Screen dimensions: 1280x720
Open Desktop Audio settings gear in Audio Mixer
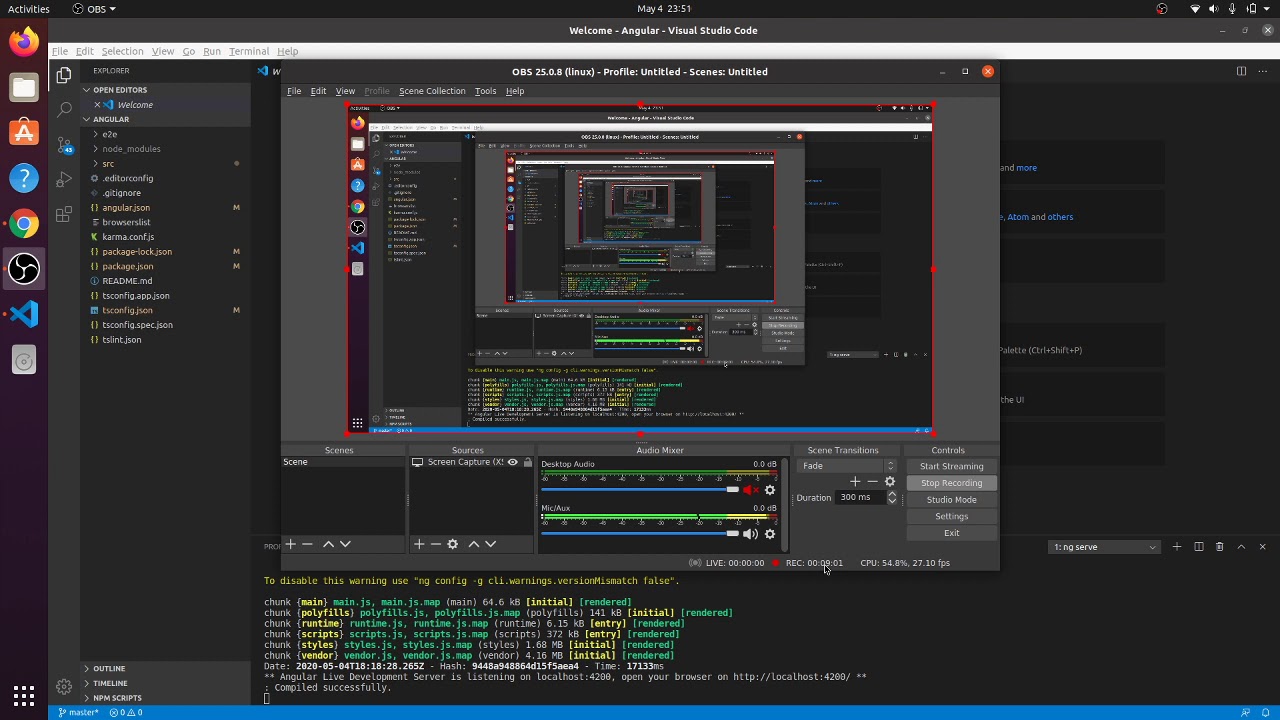click(x=770, y=490)
